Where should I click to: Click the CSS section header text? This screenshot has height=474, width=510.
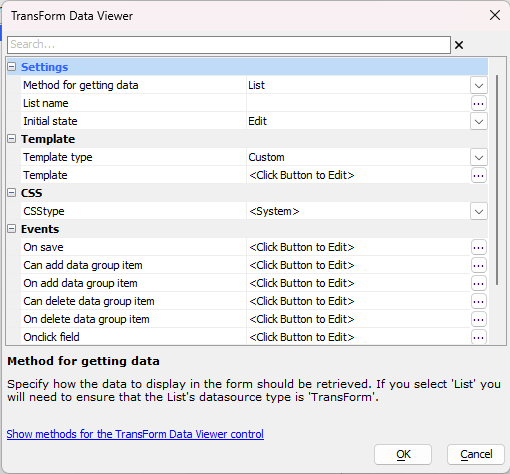click(x=32, y=193)
